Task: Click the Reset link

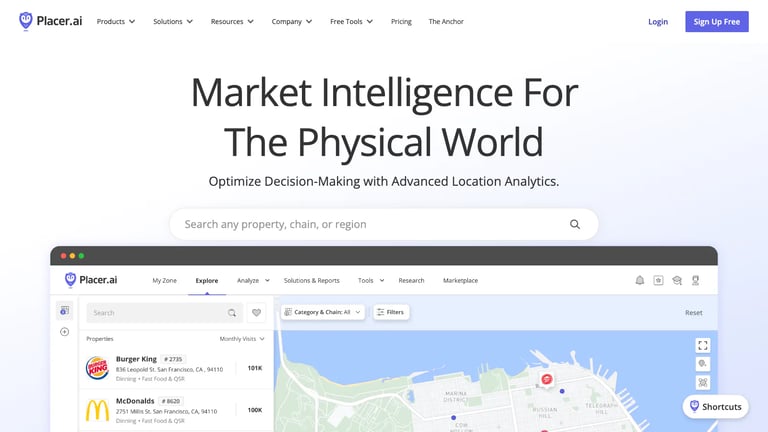Action: tap(694, 312)
